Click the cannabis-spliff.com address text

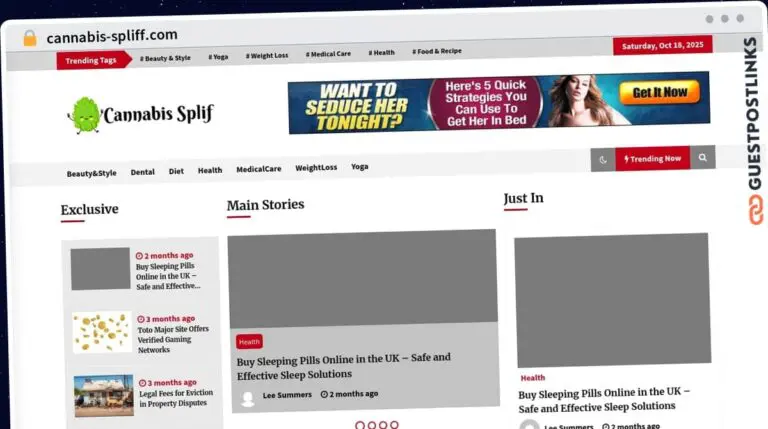point(112,36)
